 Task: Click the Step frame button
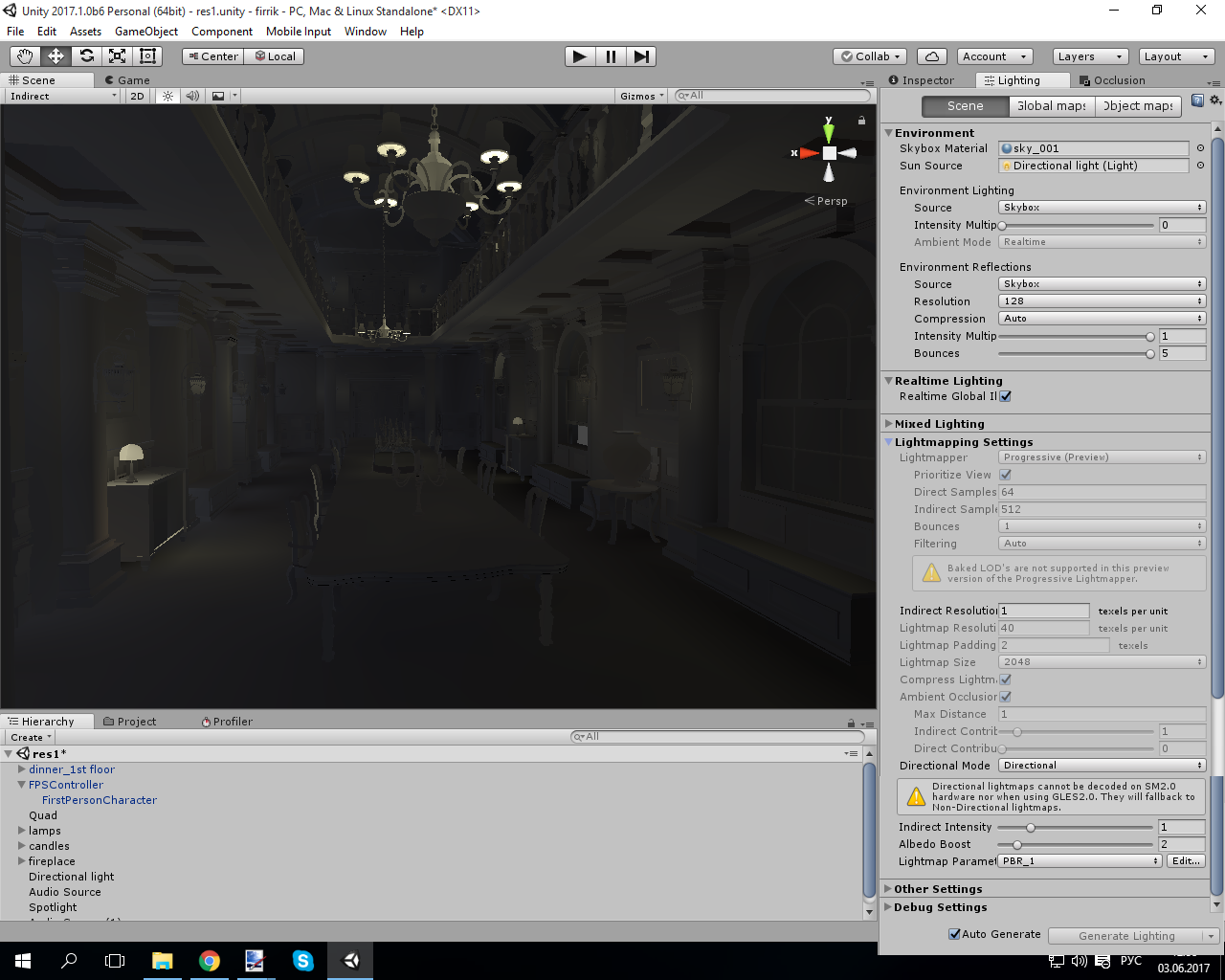640,56
